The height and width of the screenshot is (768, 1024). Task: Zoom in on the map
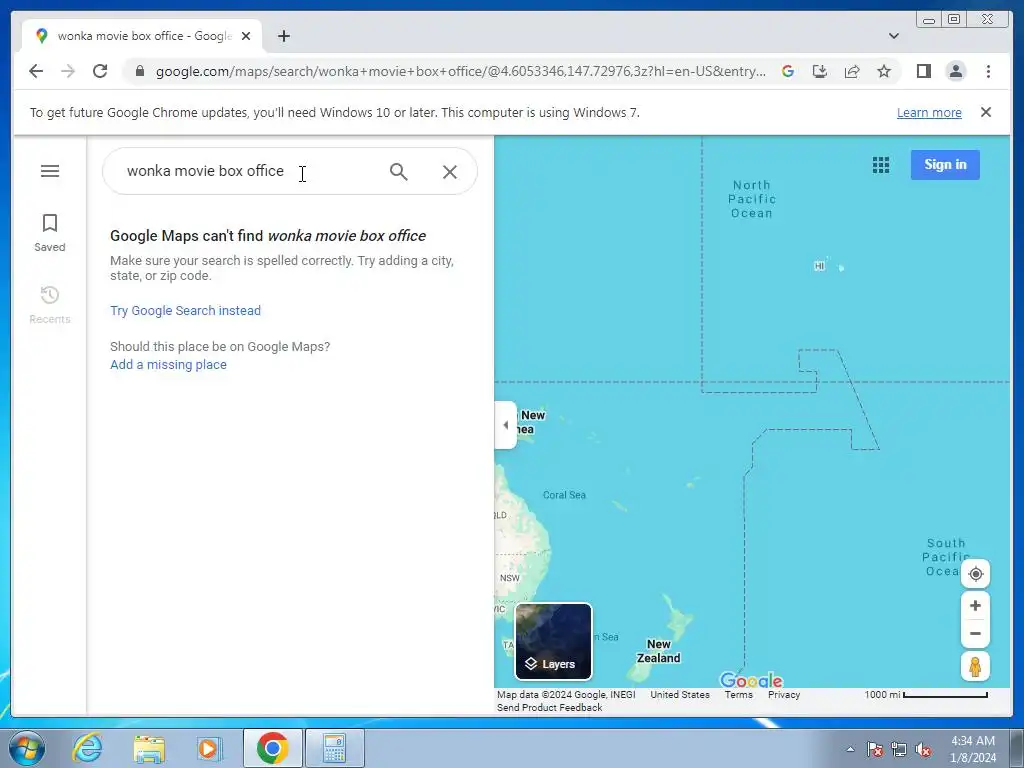point(975,606)
